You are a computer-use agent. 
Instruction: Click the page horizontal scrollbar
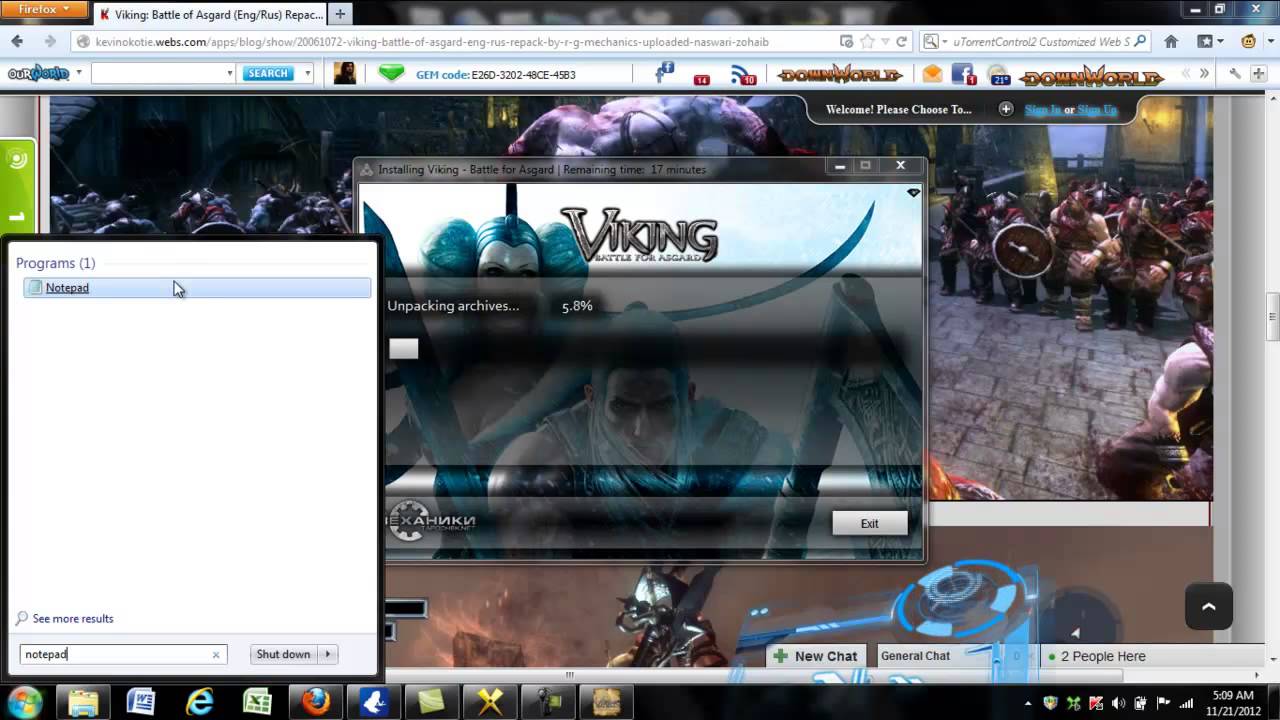[570, 675]
